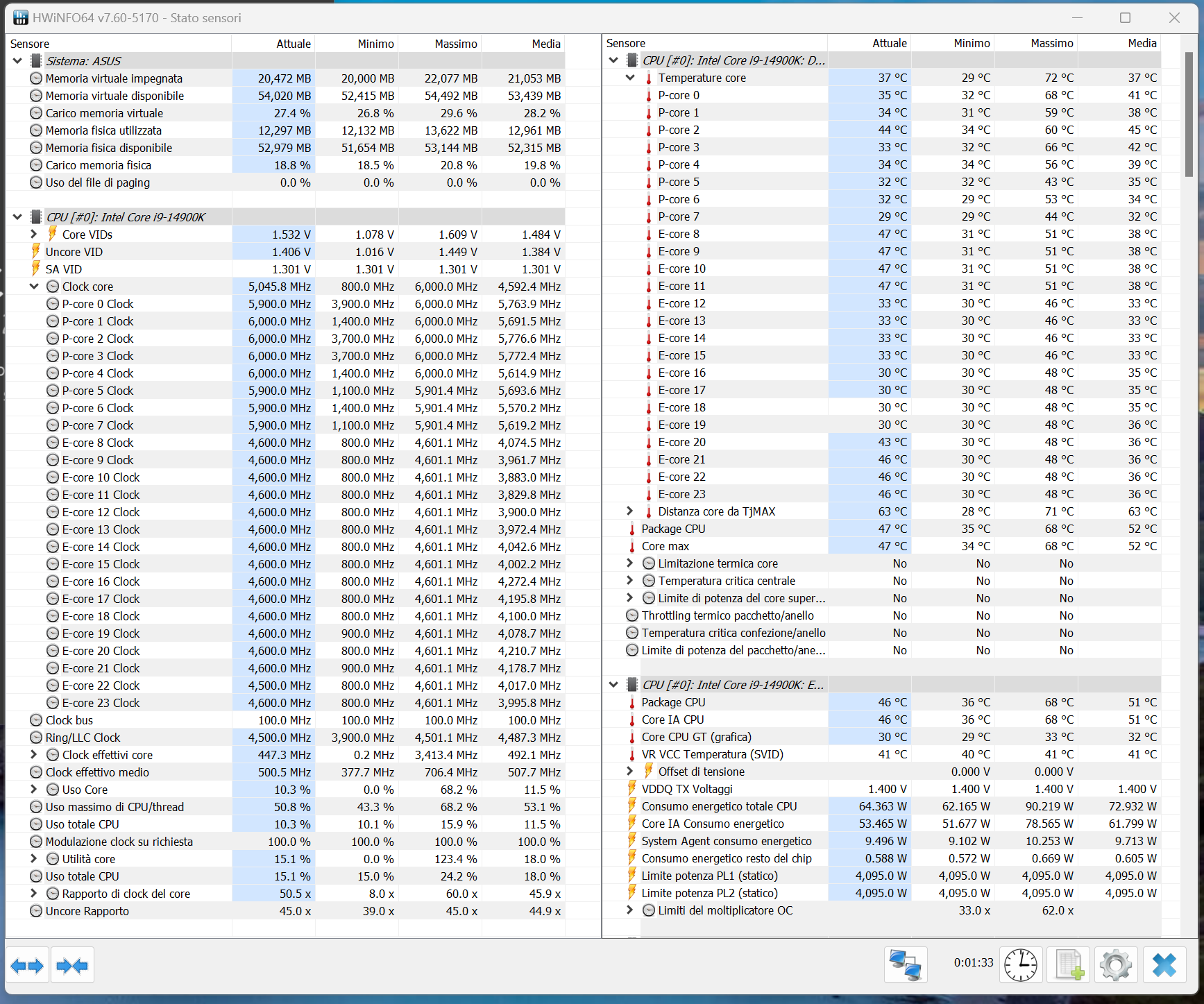1204x1004 pixels.
Task: Click the elapsed time 0:01:33 readout
Action: click(x=974, y=962)
